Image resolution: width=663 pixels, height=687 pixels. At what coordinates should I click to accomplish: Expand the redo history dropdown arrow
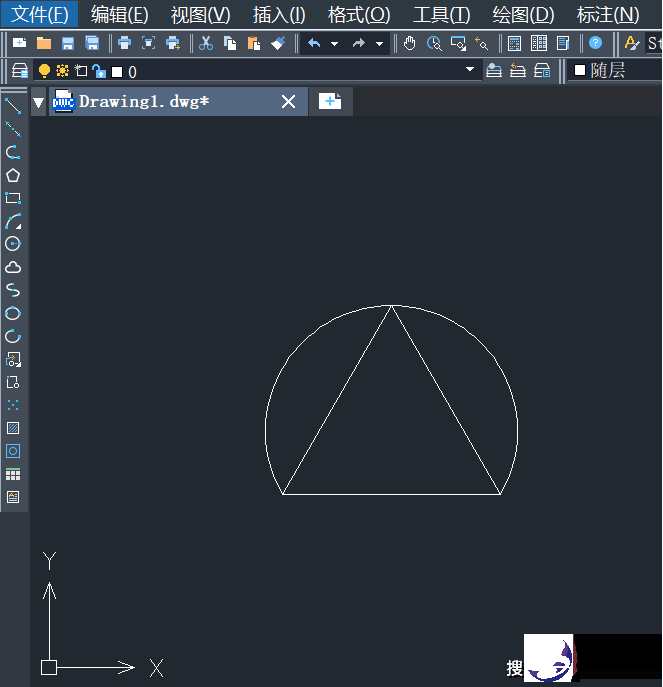379,44
